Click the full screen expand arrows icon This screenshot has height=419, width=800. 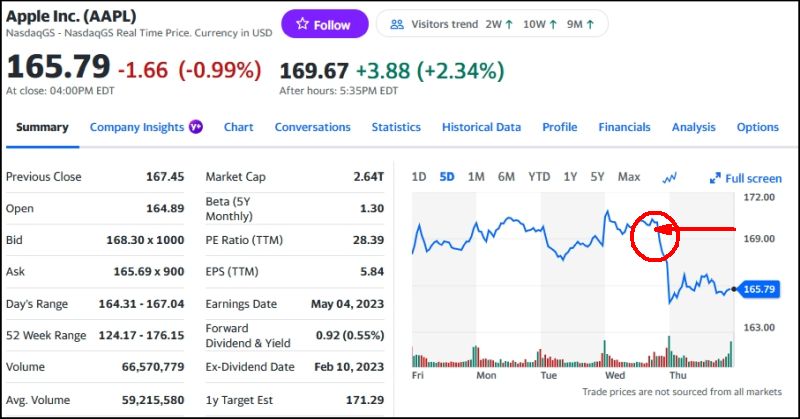pyautogui.click(x=715, y=178)
